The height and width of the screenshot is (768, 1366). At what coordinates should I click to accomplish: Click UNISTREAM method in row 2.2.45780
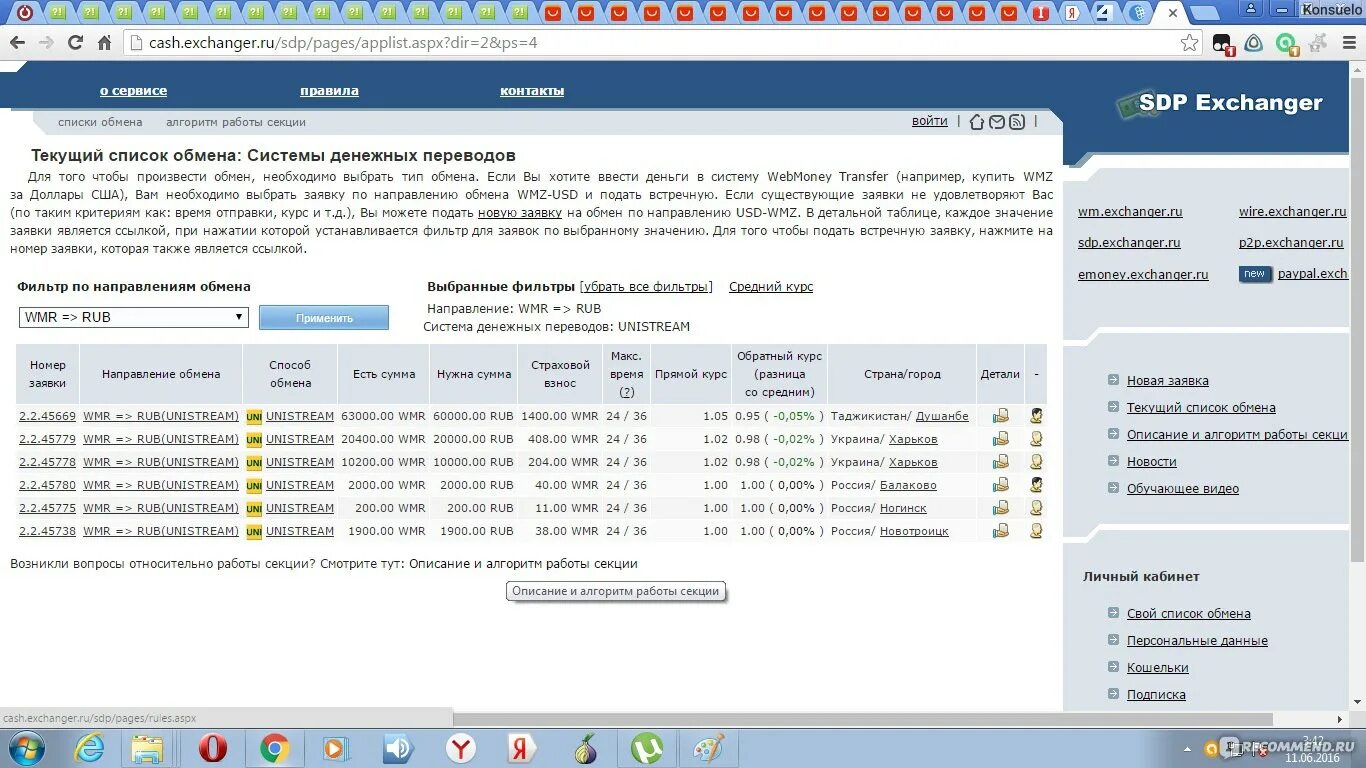tap(300, 485)
